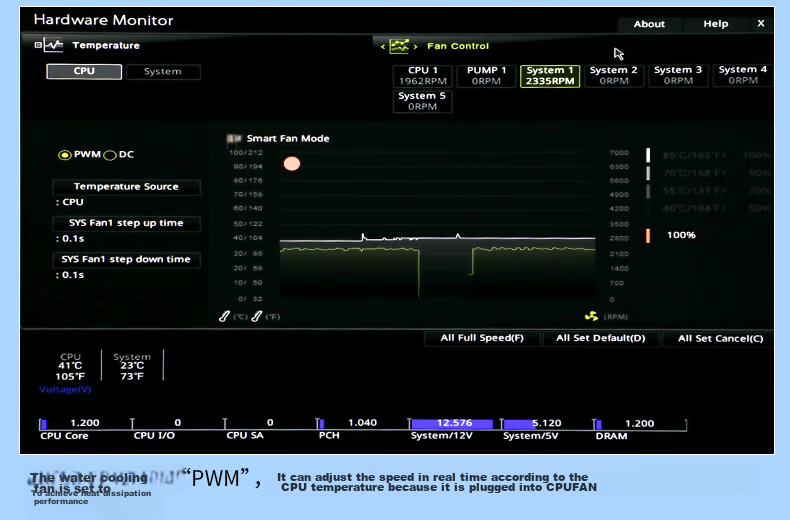Go to next panel with right chevron
Viewport: 790px width, 520px height.
click(415, 46)
